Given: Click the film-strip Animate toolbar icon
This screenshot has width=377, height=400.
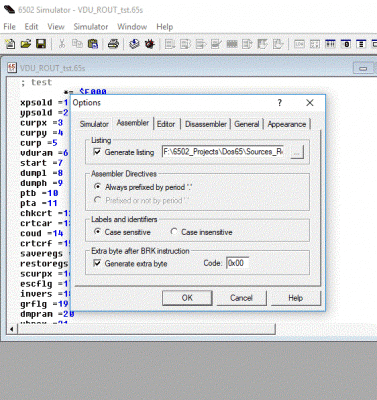Looking at the screenshot, I should [232, 44].
